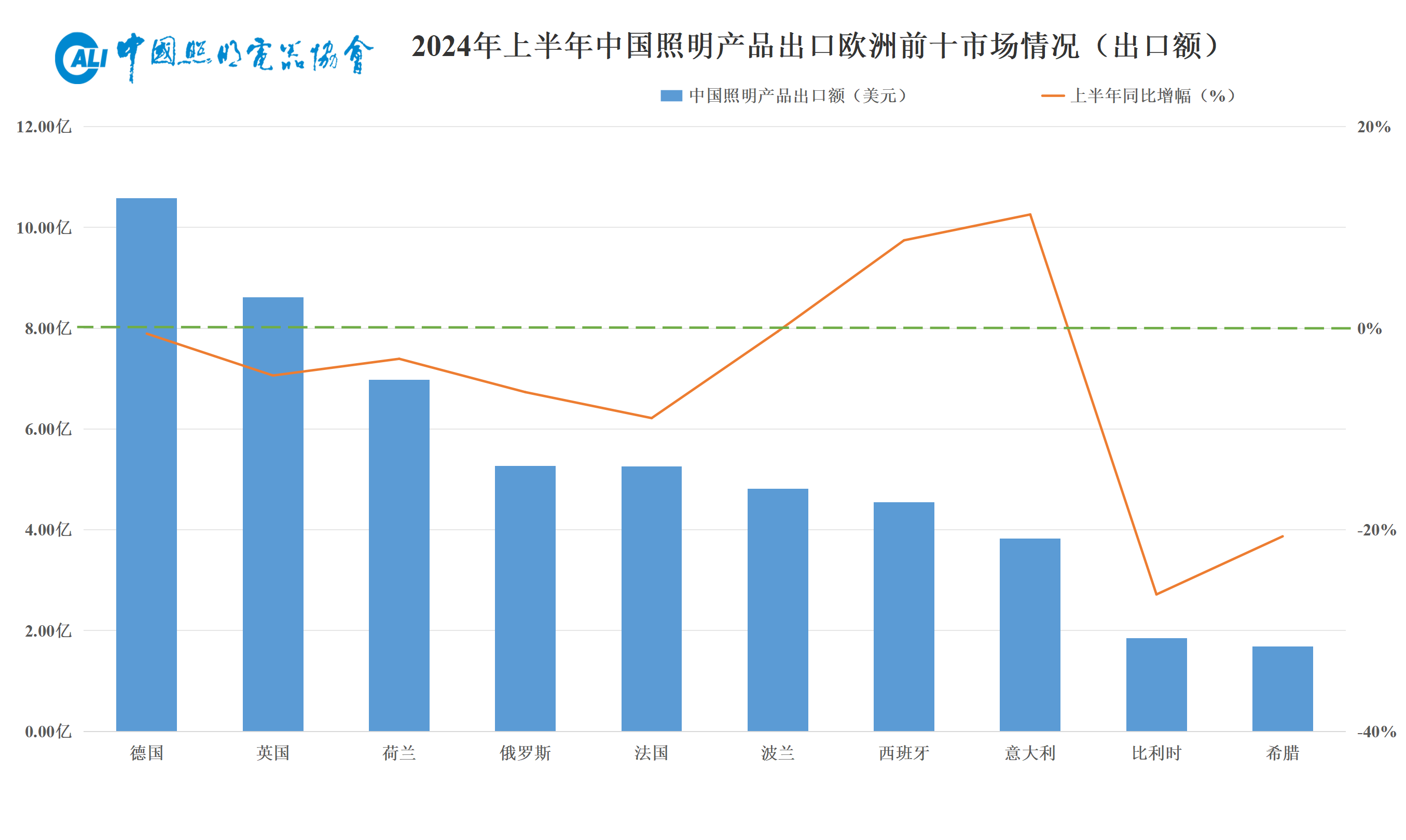Click the 英国 axis label
The image size is (1406, 840).
[x=273, y=753]
